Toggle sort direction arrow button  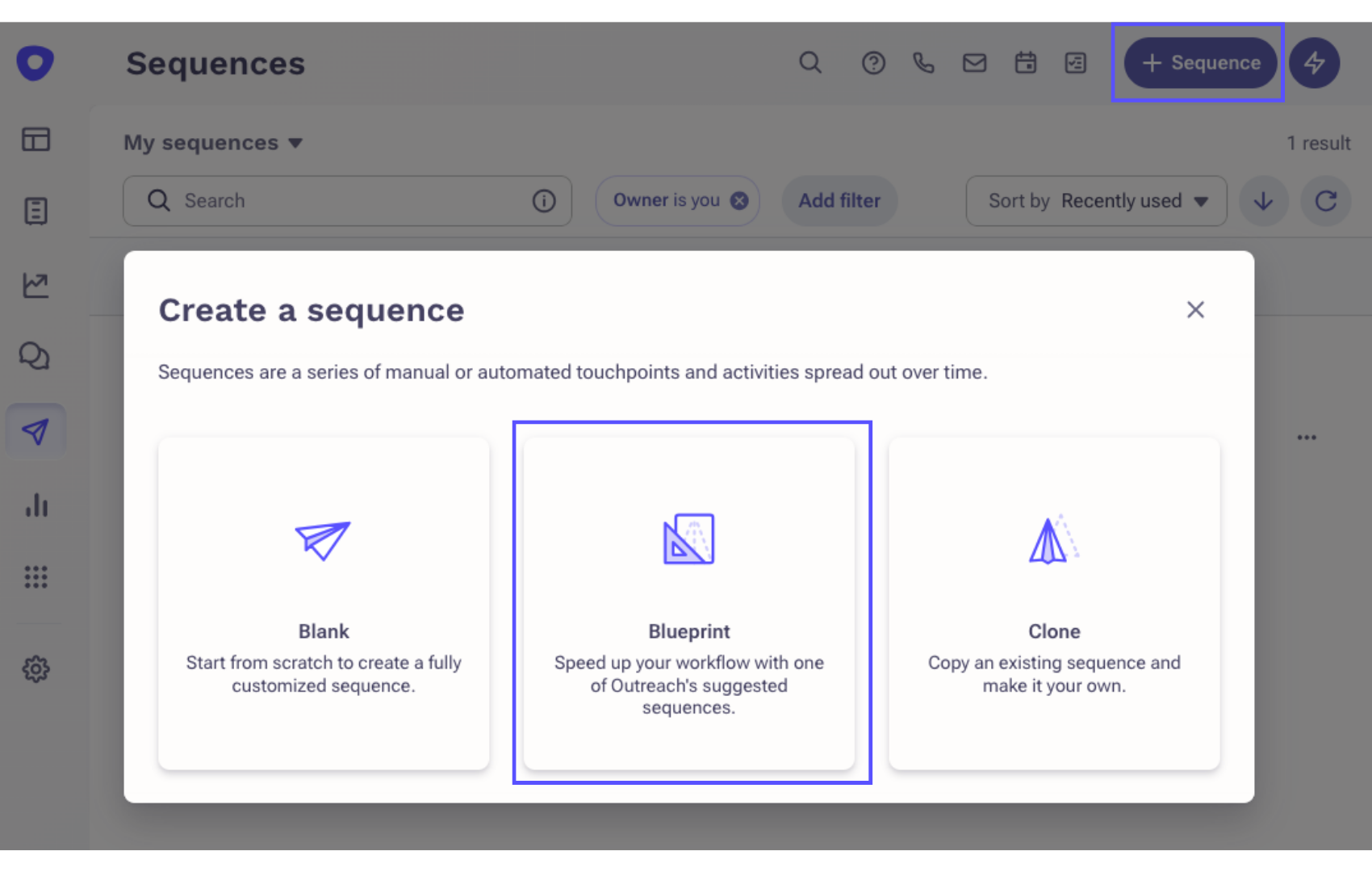(1264, 201)
